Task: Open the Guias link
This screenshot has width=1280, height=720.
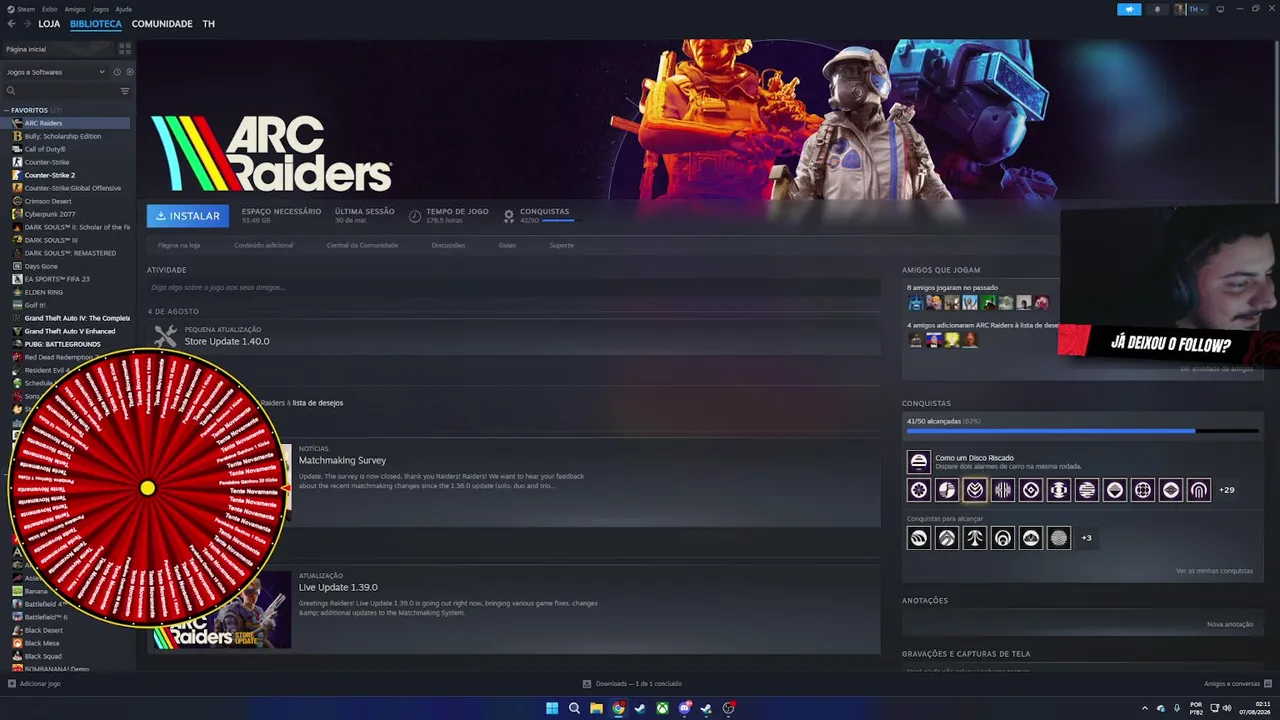Action: [507, 245]
